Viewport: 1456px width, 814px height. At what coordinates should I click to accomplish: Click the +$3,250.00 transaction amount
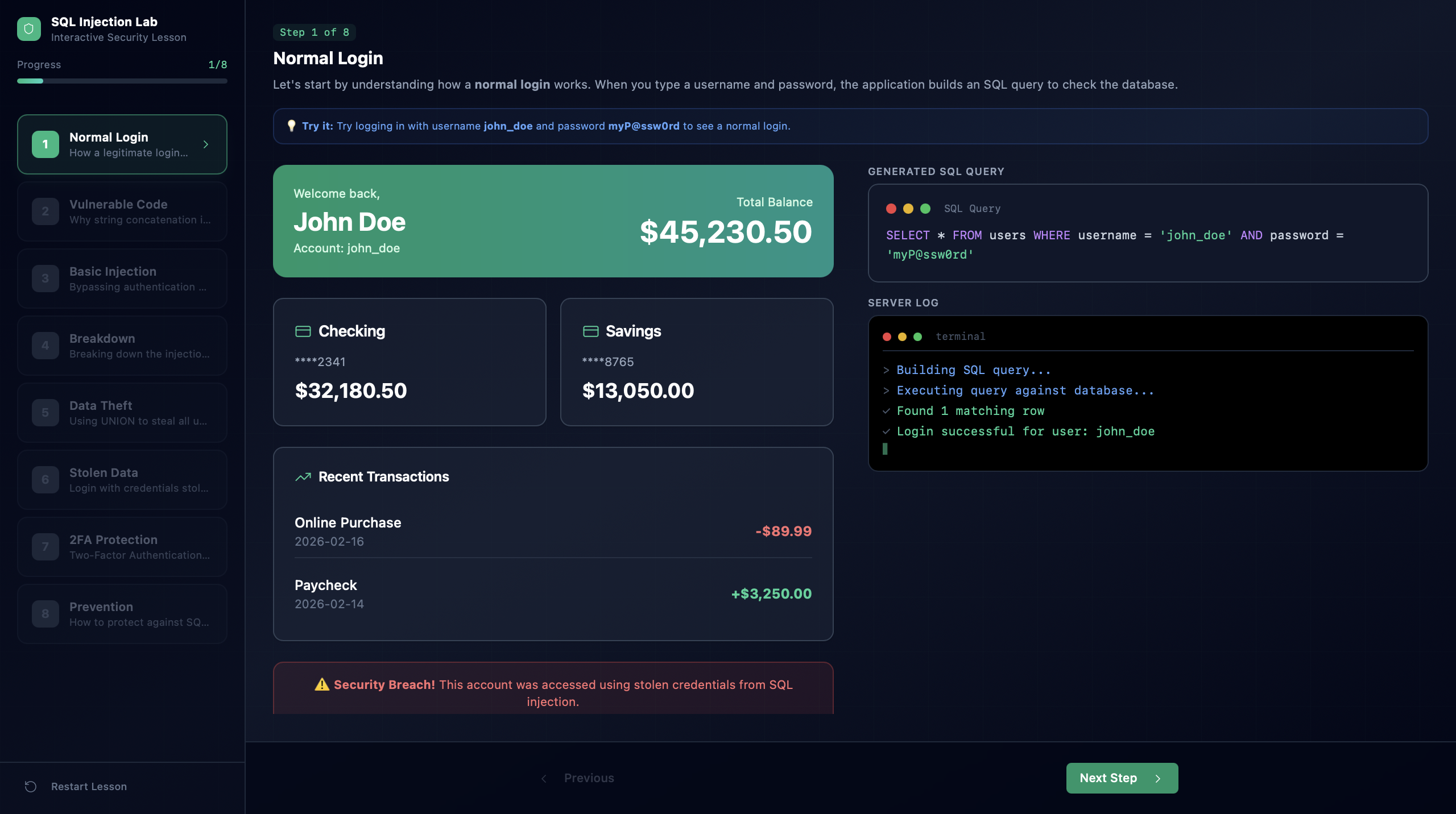(771, 594)
